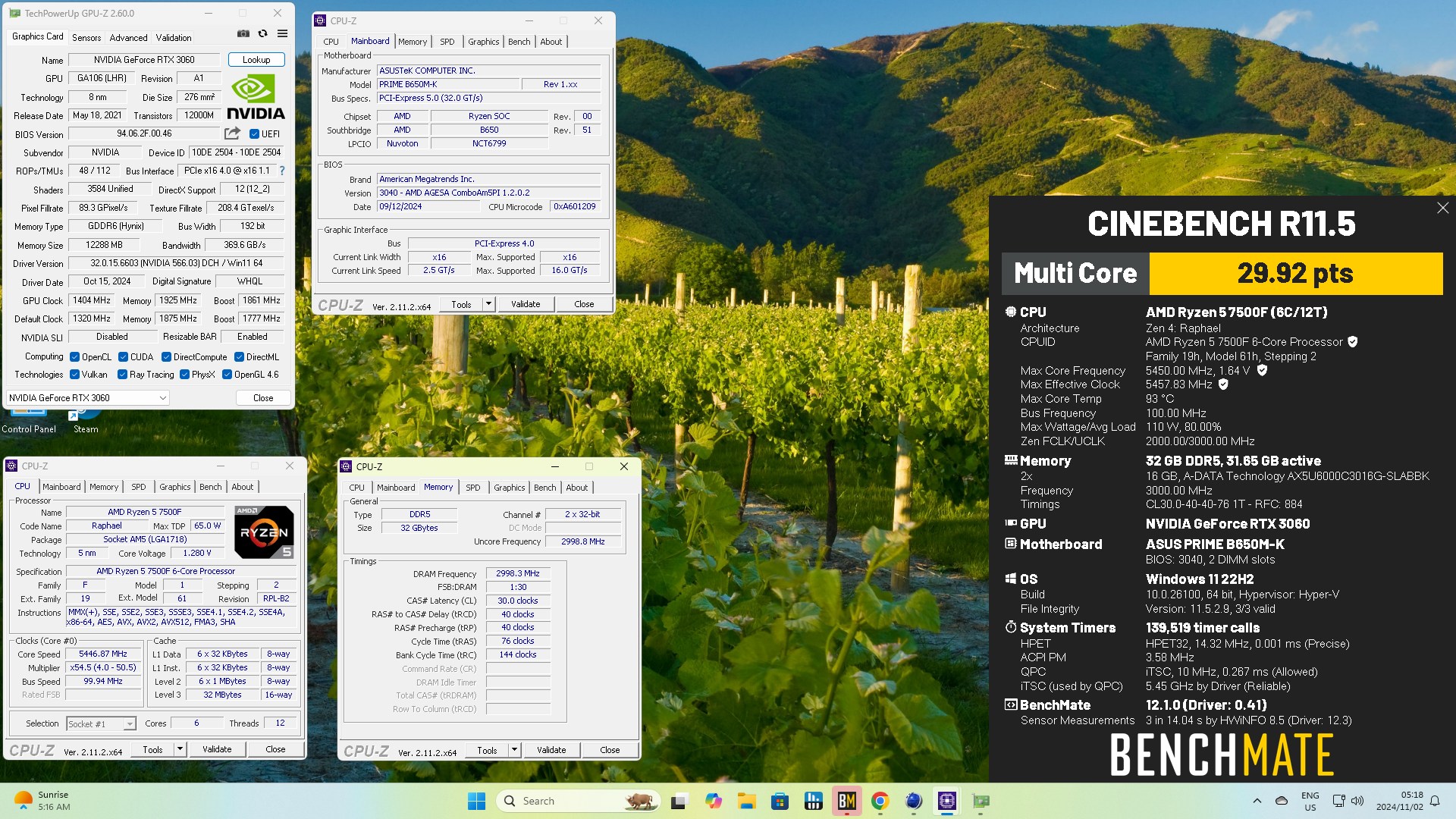
Task: Click CAS# Latency 30.0 clocks value
Action: 518,601
